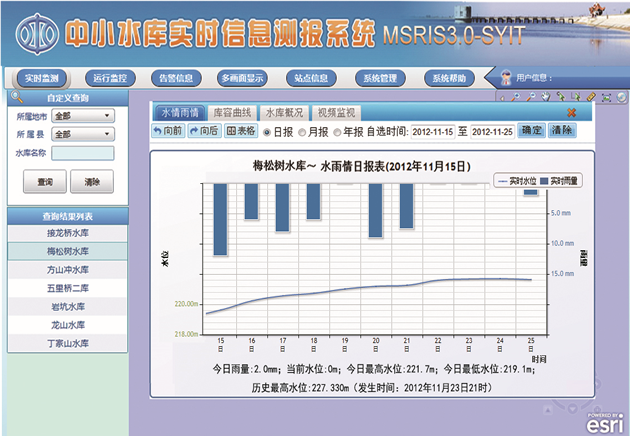Select the pointer identify tool
630x436 pixels.
(560, 97)
